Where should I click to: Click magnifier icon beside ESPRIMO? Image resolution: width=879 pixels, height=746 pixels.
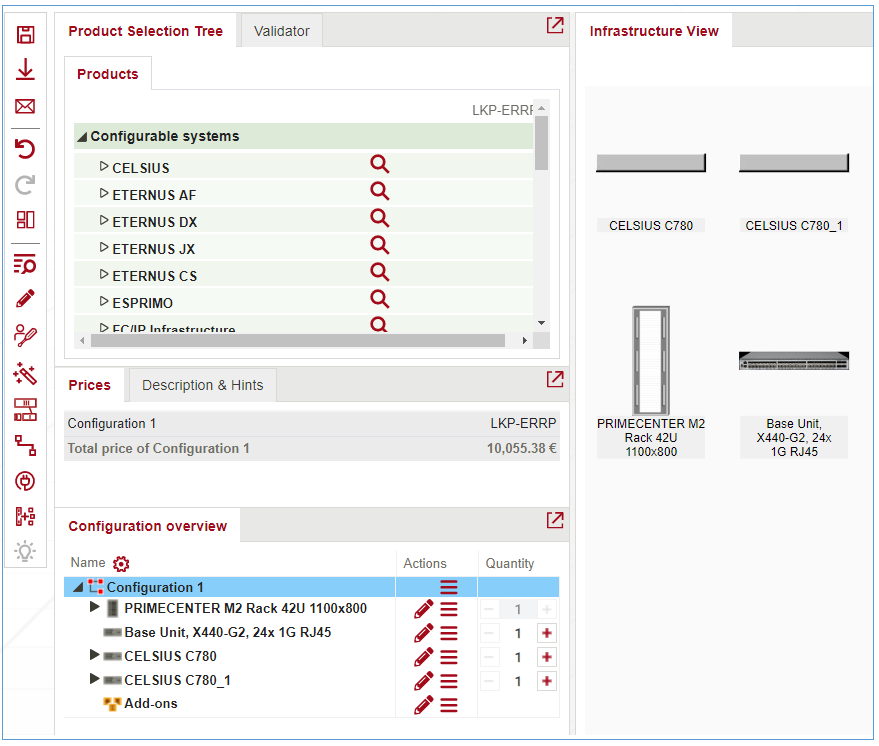pos(380,299)
